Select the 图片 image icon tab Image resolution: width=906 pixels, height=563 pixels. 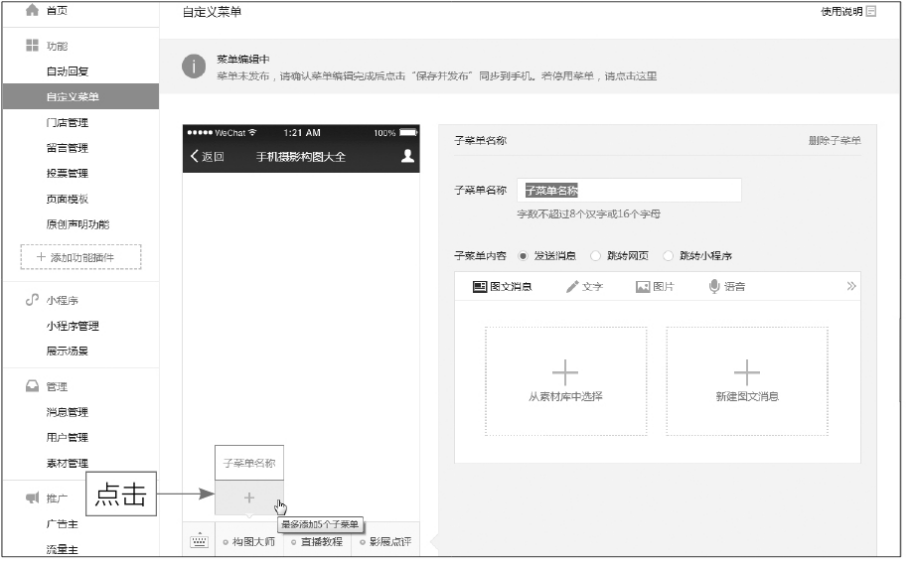click(644, 287)
